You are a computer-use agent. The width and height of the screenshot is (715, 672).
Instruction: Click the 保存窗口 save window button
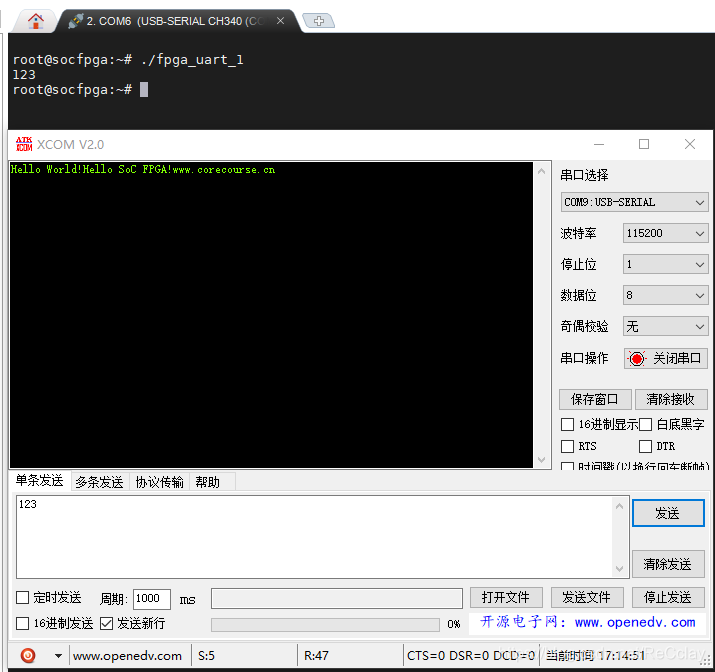pyautogui.click(x=595, y=399)
